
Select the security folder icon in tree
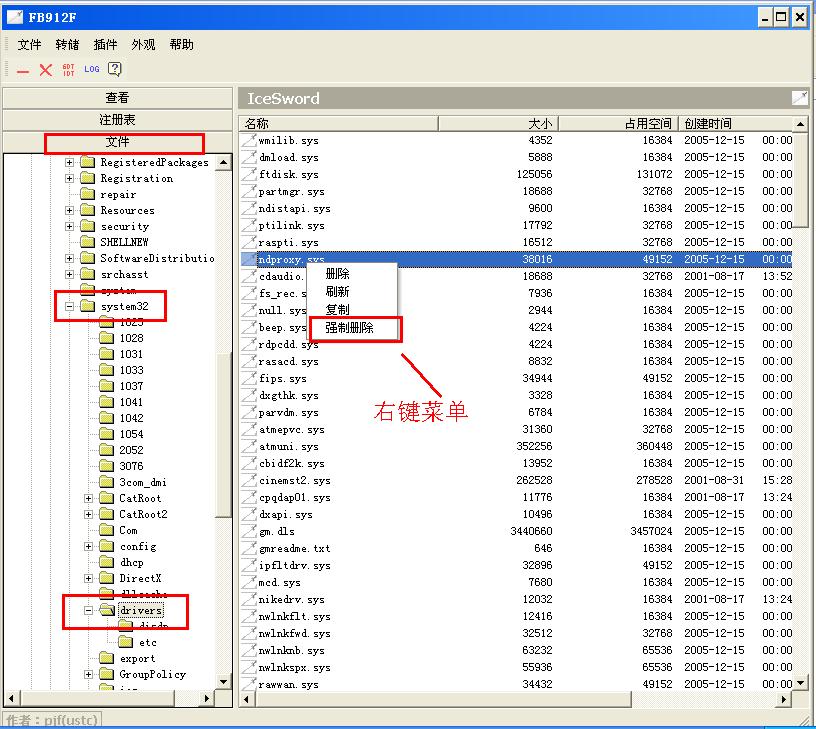87,226
